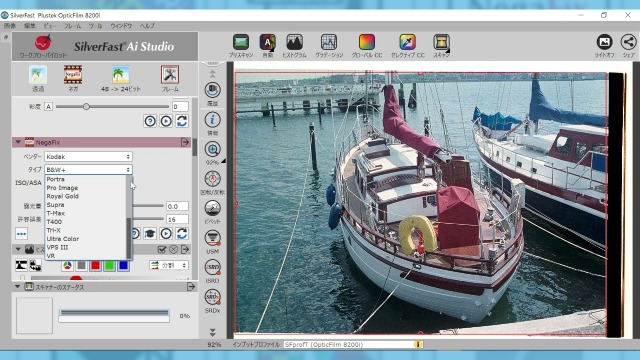Click double-up arrow above vertical toolbar
This screenshot has height=360, width=640.
pyautogui.click(x=212, y=74)
